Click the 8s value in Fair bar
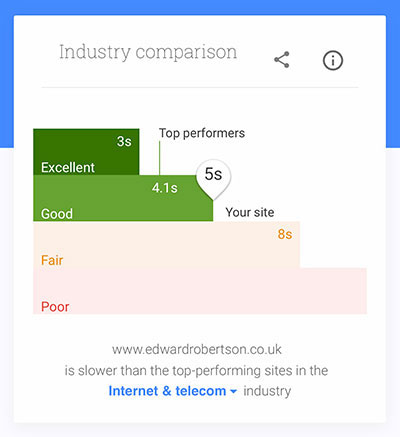This screenshot has width=400, height=437. point(285,234)
